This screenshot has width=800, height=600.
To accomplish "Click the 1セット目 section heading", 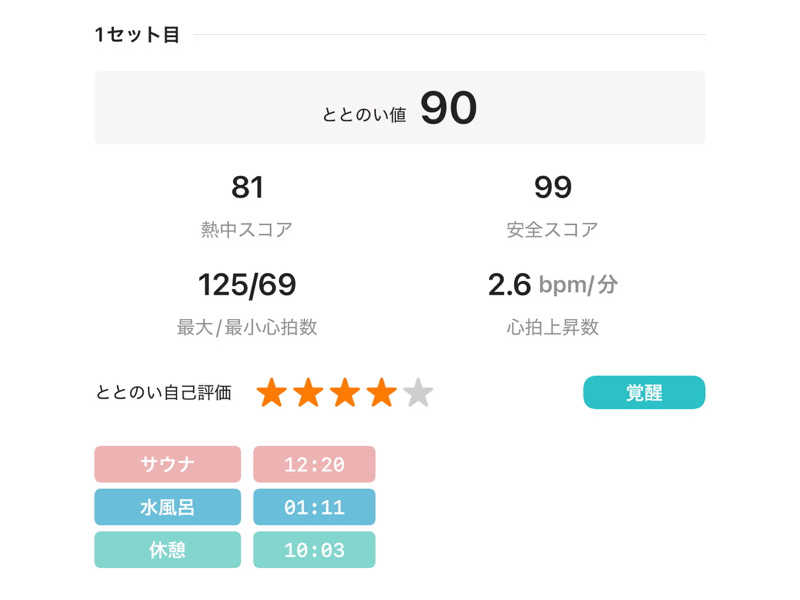I will [x=137, y=35].
